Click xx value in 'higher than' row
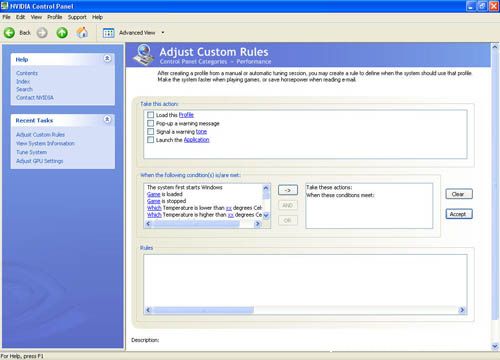This screenshot has height=360, width=500. tap(231, 215)
